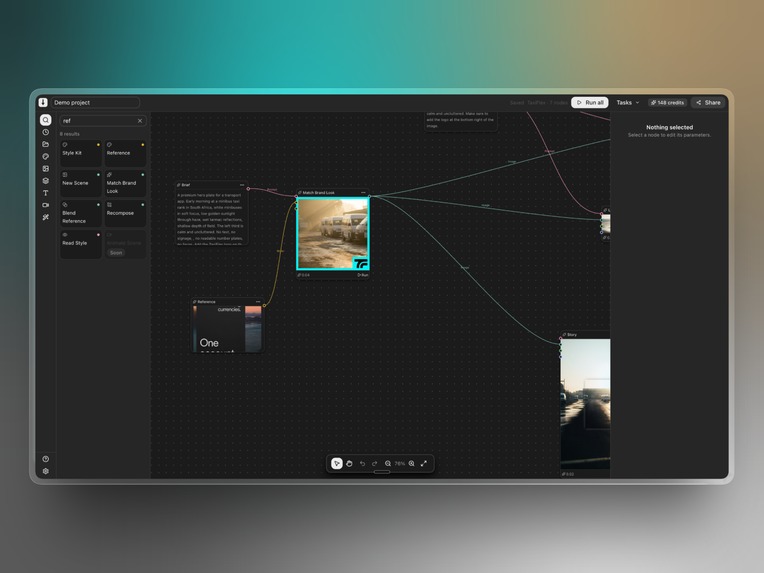This screenshot has height=573, width=764.
Task: Select the Reference node image
Action: [x=228, y=328]
